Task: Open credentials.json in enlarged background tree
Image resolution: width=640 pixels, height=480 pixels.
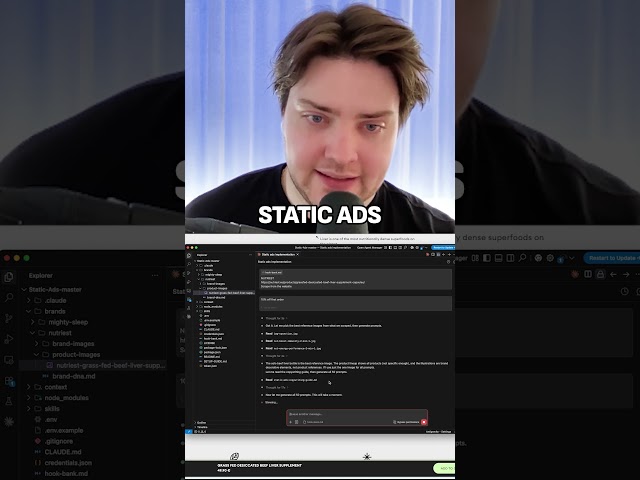Action: click(x=63, y=463)
